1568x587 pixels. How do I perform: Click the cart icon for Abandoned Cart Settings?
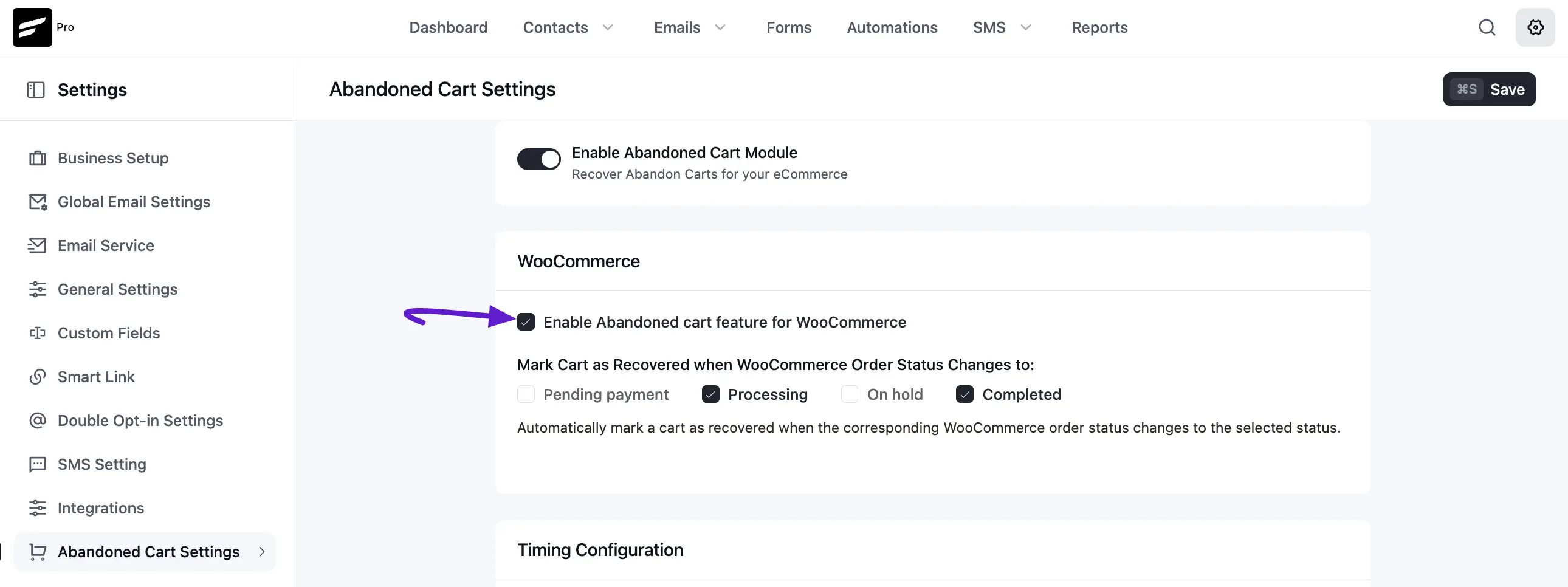tap(38, 552)
